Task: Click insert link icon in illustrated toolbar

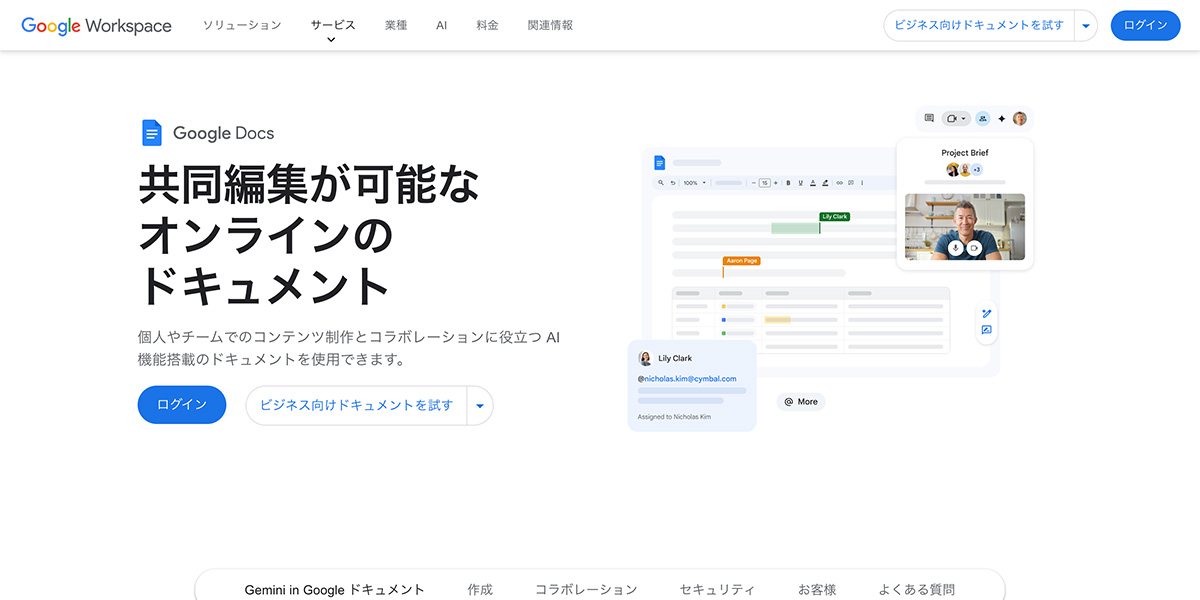Action: (x=839, y=183)
